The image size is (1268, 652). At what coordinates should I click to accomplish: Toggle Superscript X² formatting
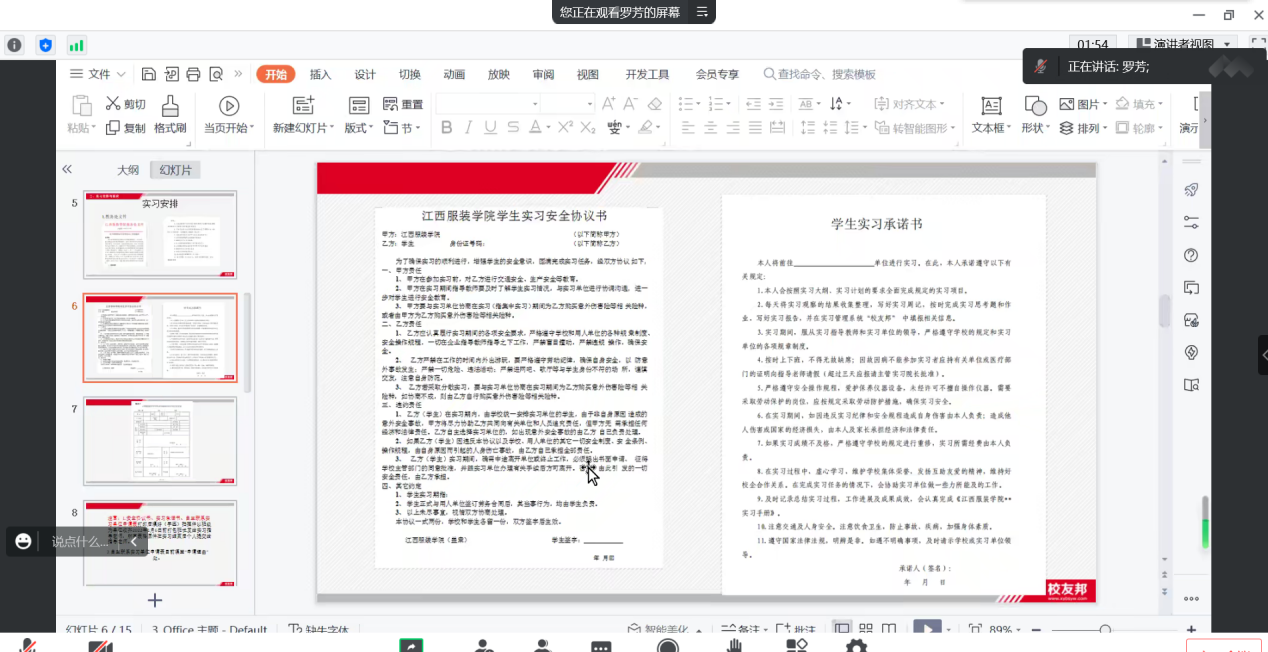[x=565, y=128]
